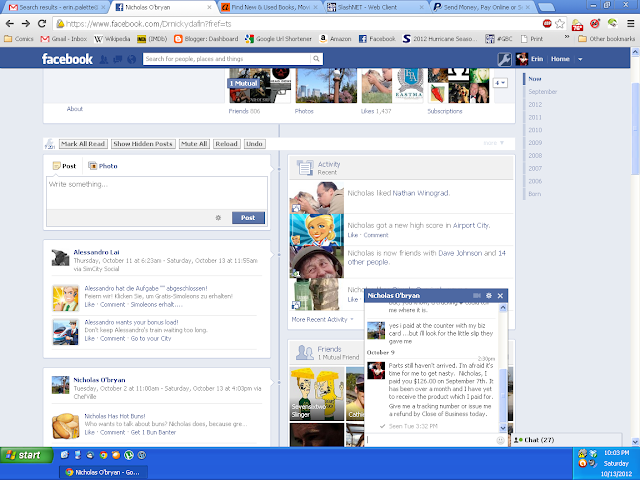
Task: Click the Activity Recent panel icon
Action: point(305,168)
